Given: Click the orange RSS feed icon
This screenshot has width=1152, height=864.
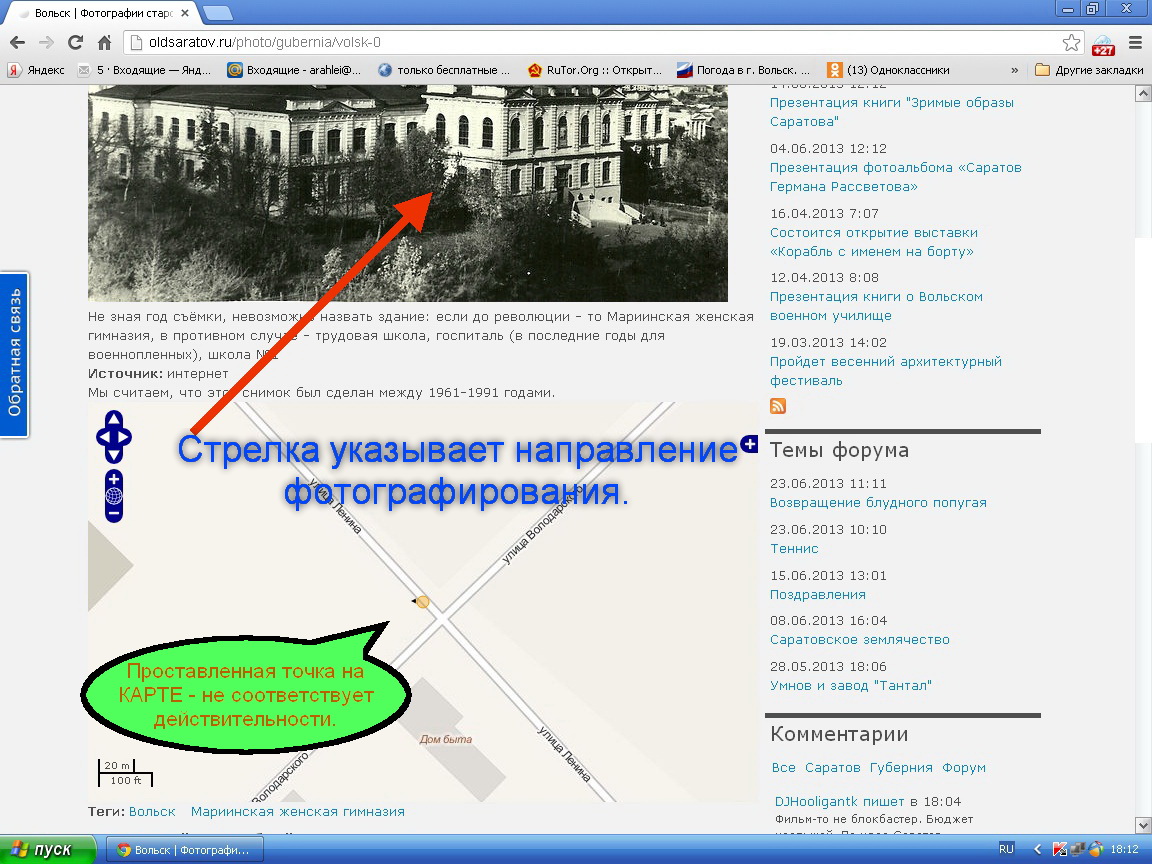Looking at the screenshot, I should 778,405.
